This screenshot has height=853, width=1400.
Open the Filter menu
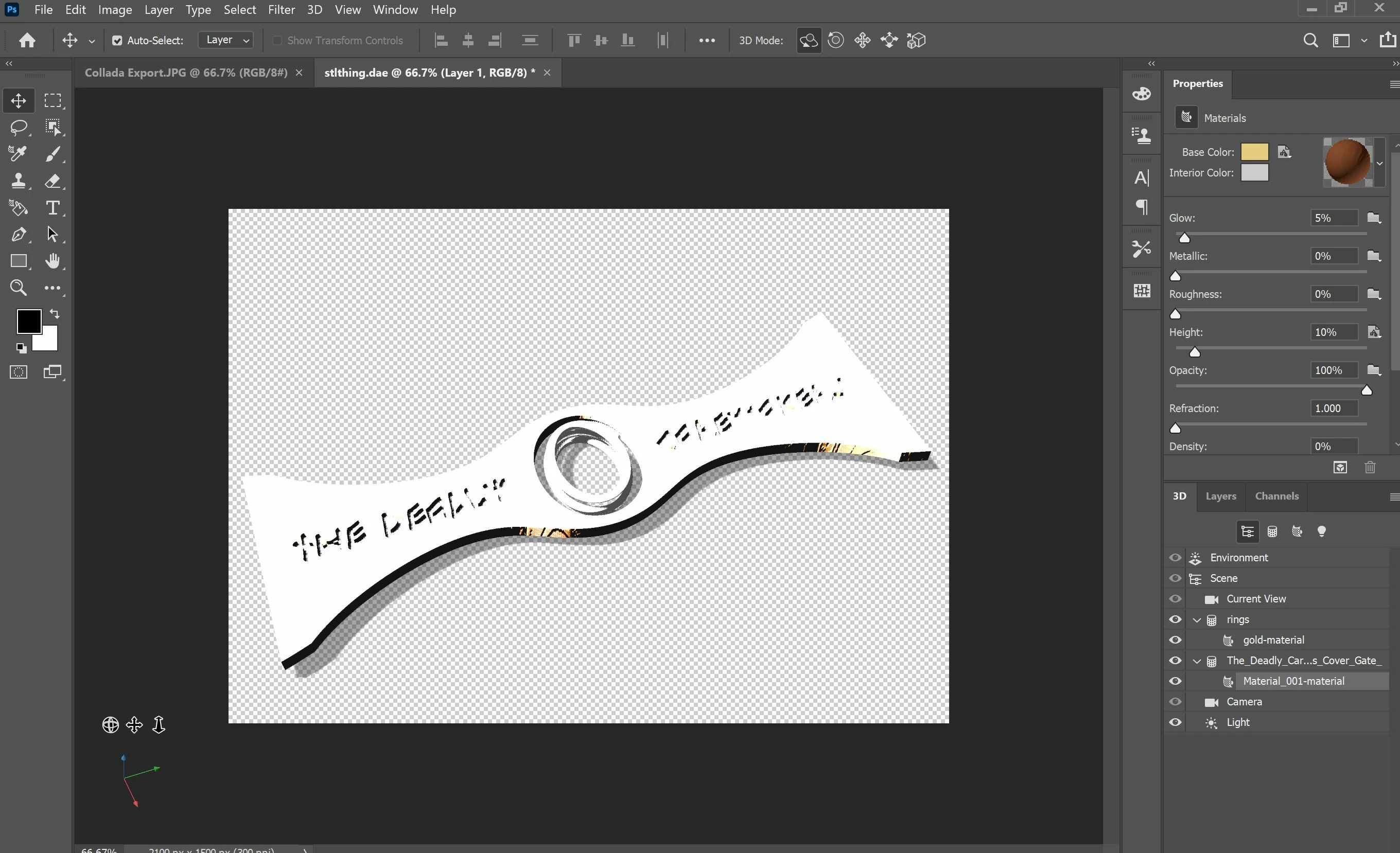(x=281, y=10)
